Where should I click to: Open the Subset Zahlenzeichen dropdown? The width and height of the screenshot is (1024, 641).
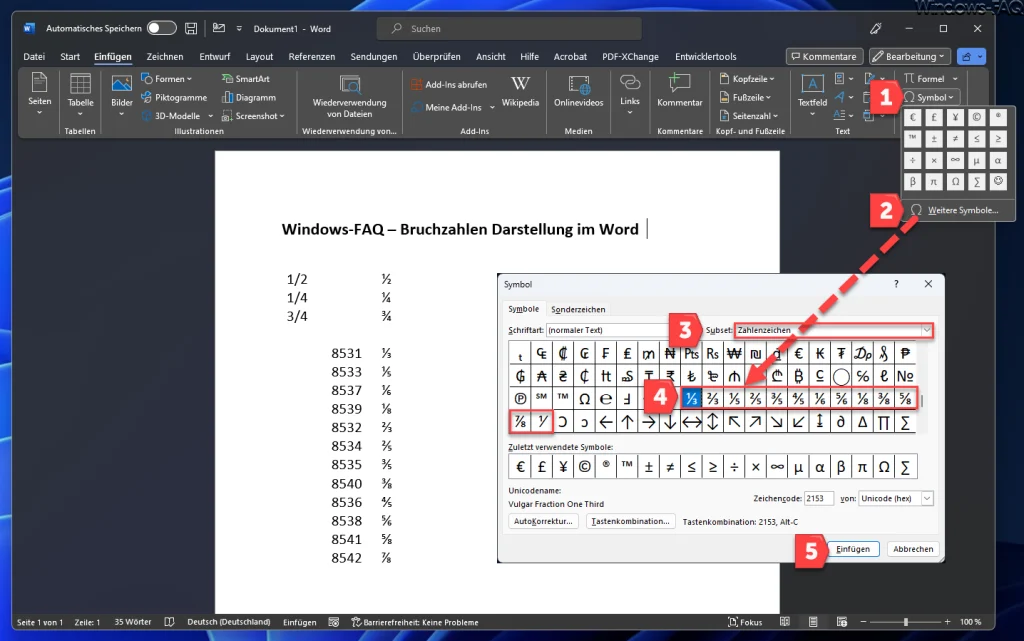[834, 330]
